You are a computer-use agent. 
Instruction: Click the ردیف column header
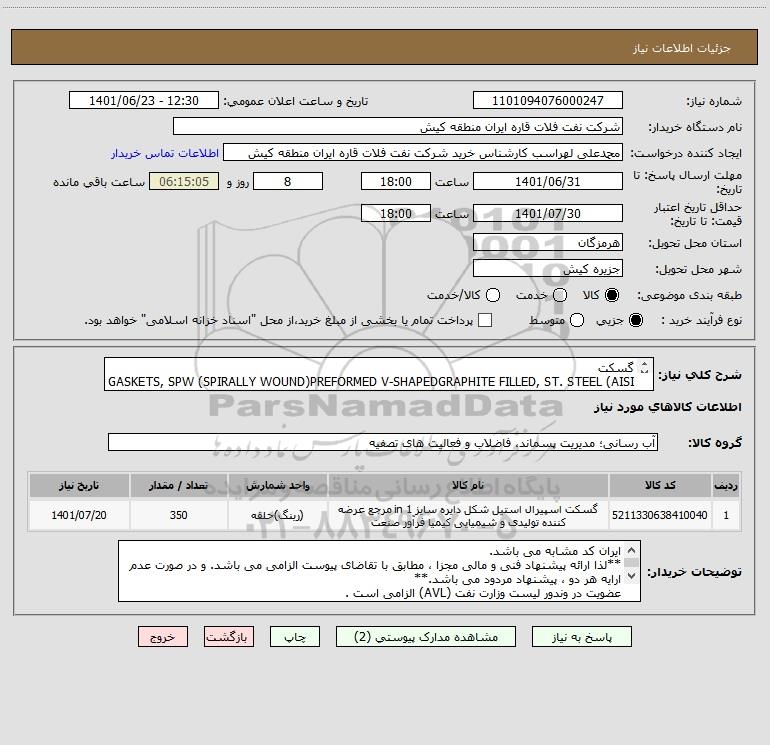726,485
